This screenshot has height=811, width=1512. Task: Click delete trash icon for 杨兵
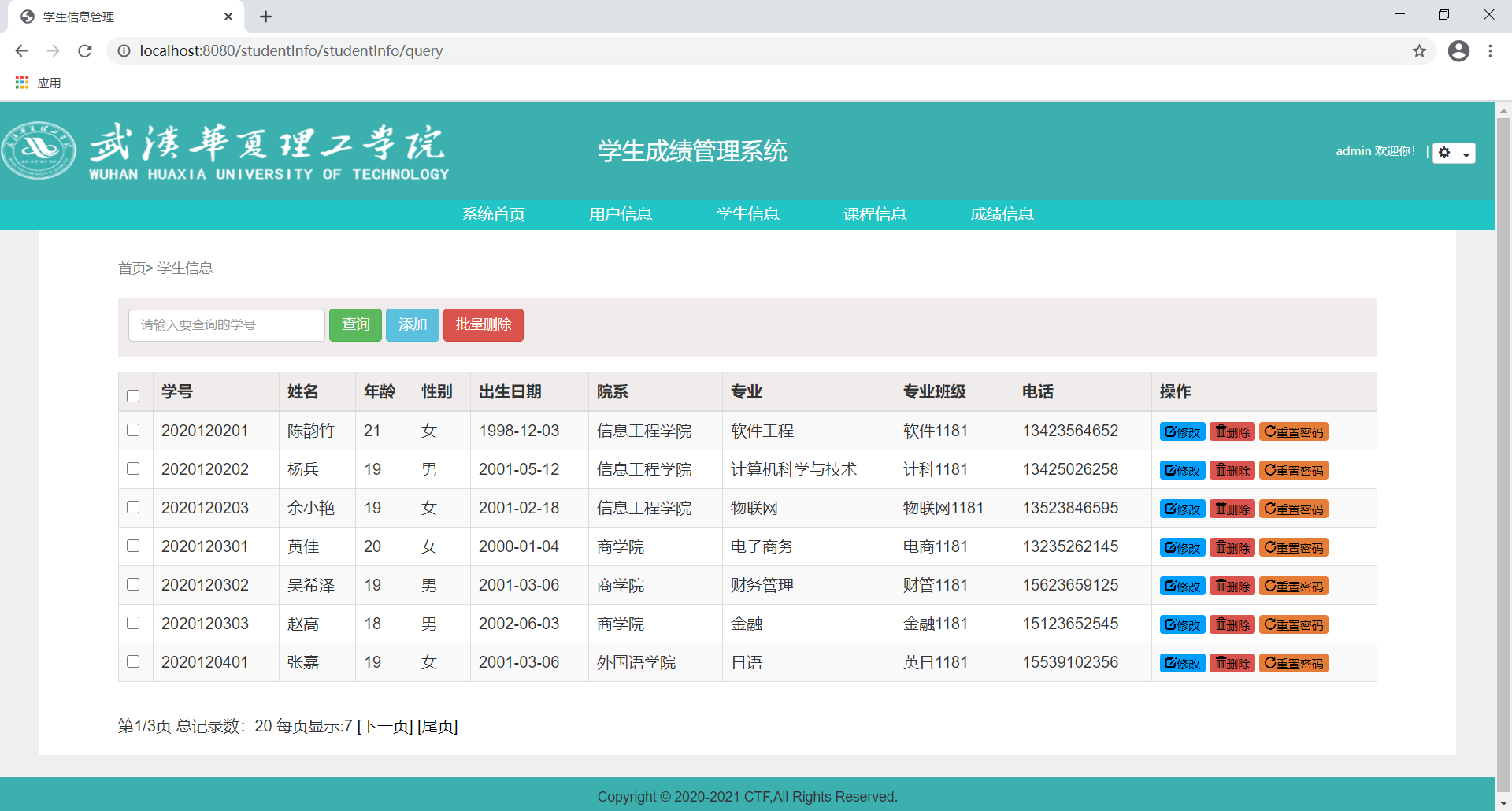pos(1221,470)
